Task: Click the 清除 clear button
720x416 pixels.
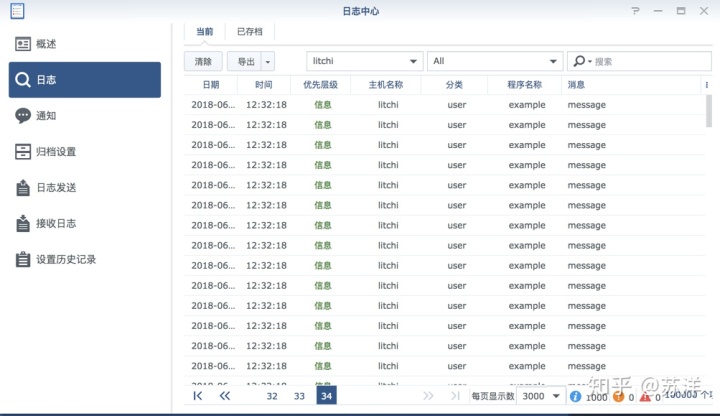Action: [x=203, y=61]
